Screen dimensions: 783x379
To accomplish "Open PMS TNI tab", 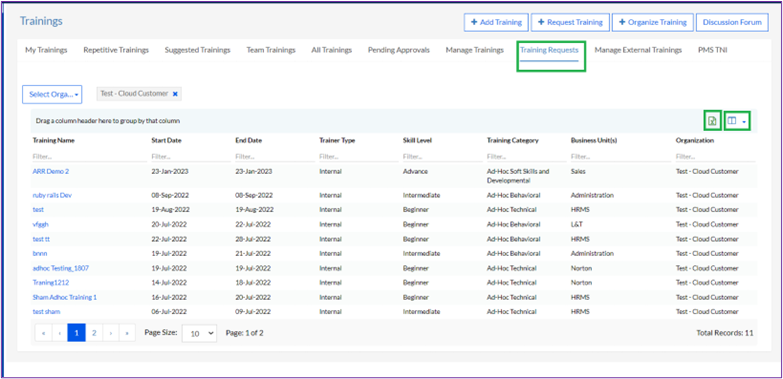I will click(713, 50).
